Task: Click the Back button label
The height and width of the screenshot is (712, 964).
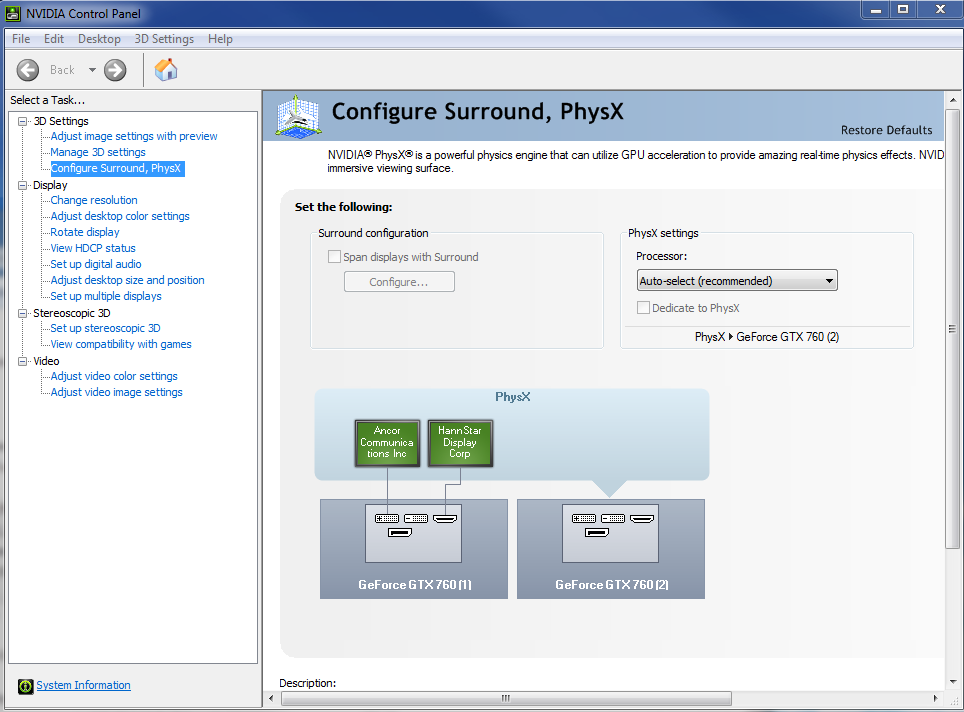Action: [62, 70]
